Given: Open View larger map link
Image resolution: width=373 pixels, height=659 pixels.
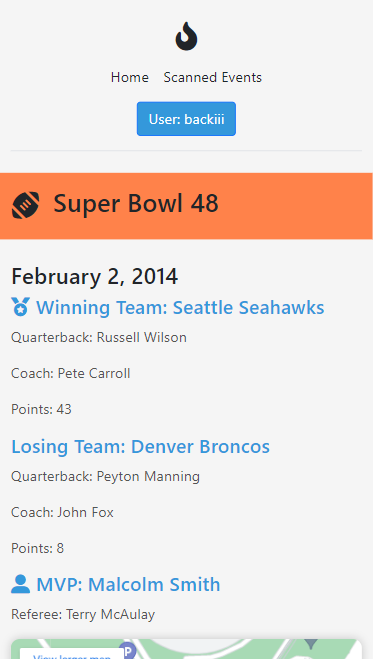Looking at the screenshot, I should [x=72, y=655].
